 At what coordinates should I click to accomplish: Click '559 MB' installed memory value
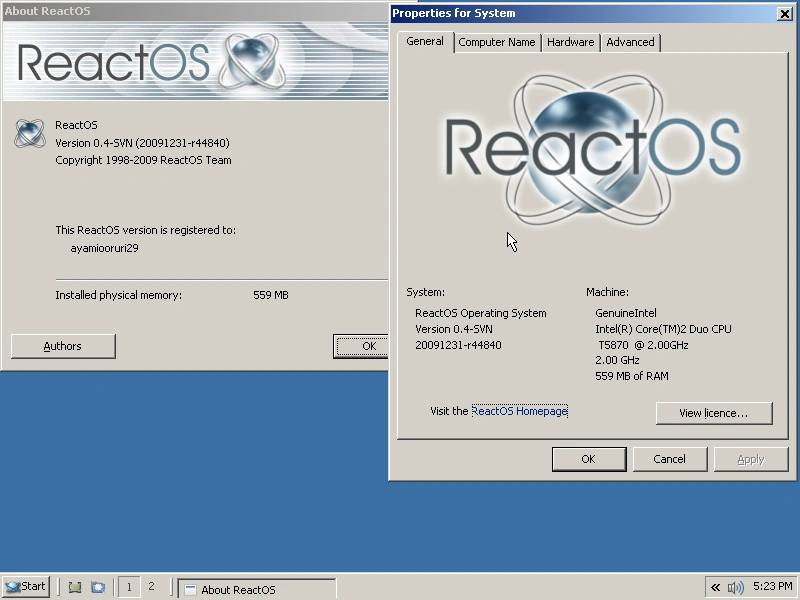[270, 295]
